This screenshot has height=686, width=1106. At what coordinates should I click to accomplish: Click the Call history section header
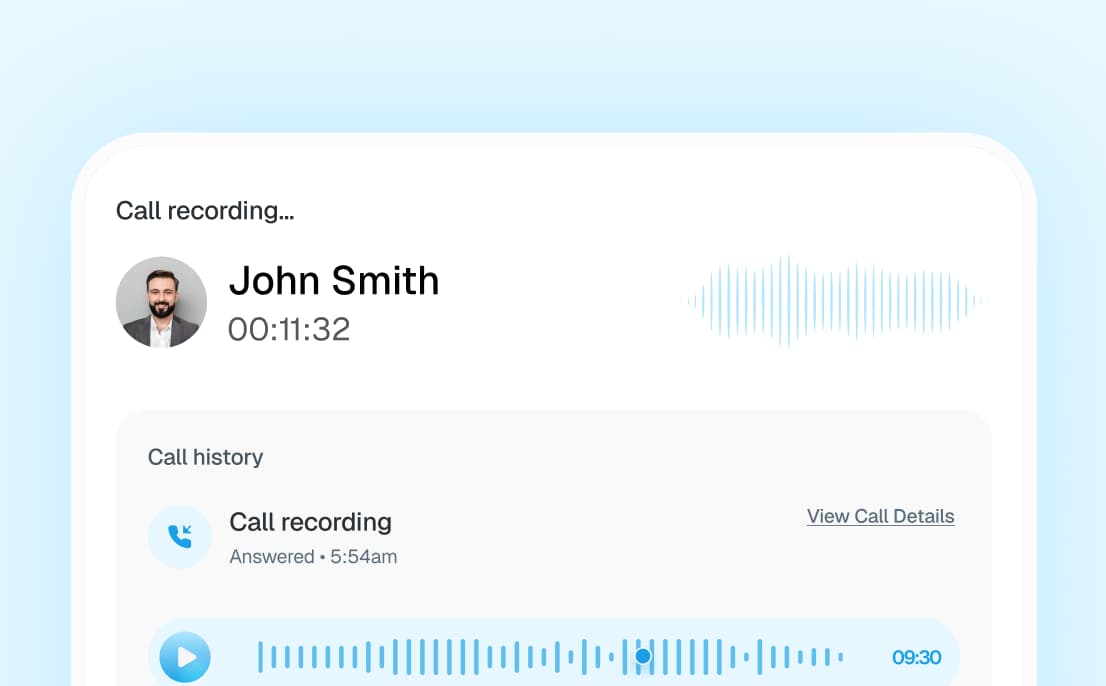click(205, 457)
